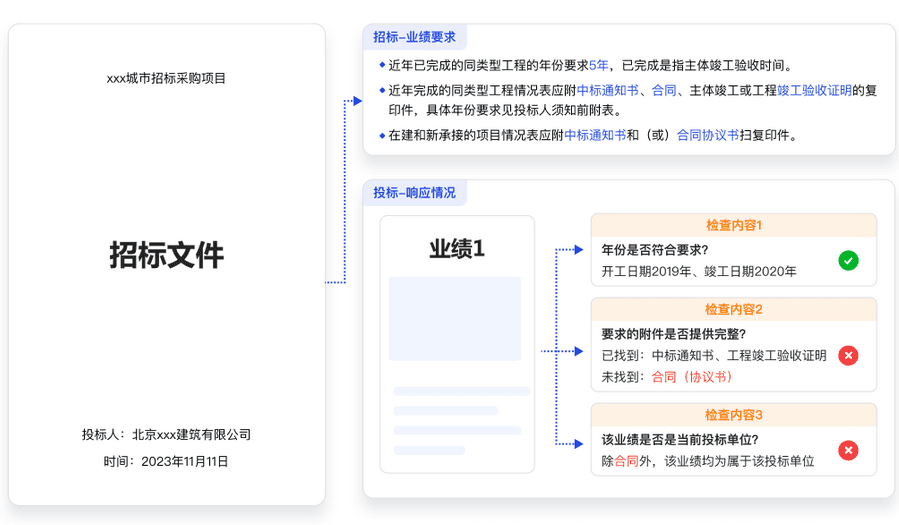899x525 pixels.
Task: Click the xxx城市招标采购项目 heading
Action: 166,79
